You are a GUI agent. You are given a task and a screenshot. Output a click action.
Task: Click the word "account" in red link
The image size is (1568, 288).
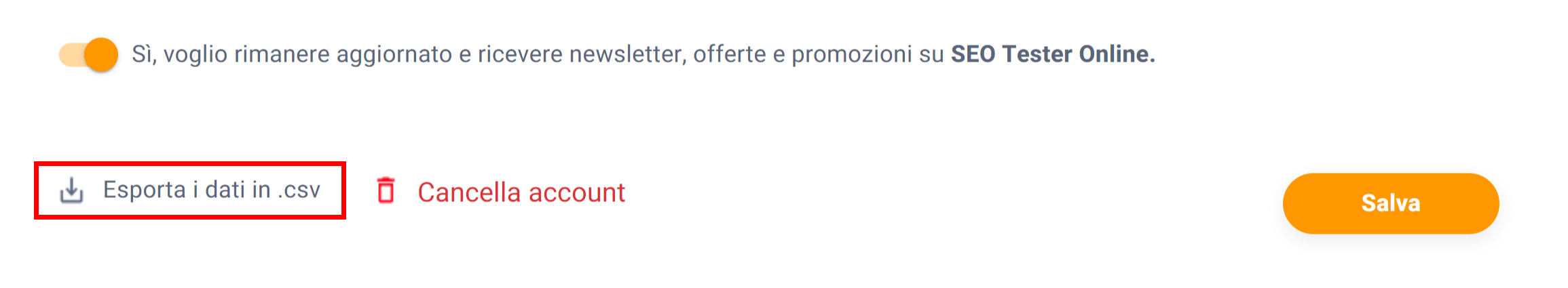577,192
